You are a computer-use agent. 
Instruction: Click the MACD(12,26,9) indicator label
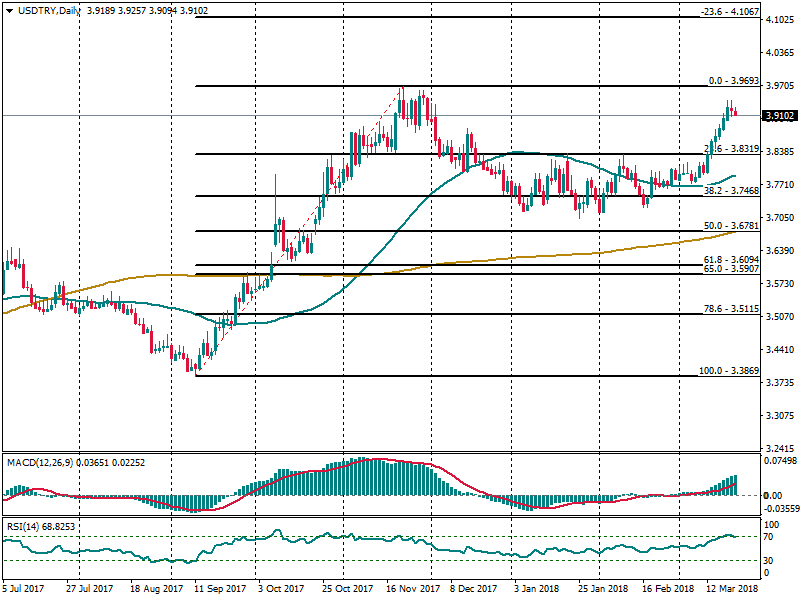(40, 462)
